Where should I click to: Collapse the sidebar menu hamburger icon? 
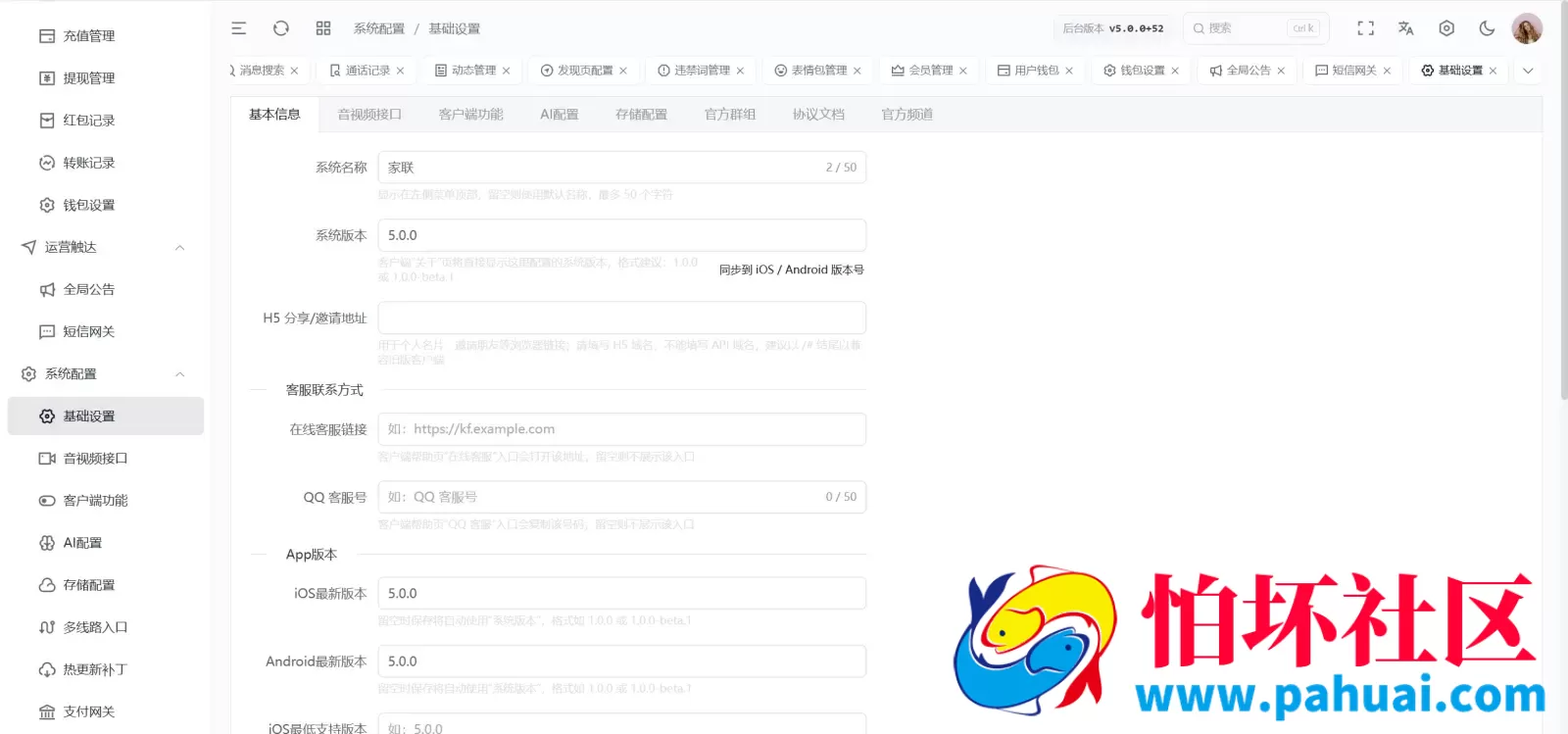click(x=238, y=28)
